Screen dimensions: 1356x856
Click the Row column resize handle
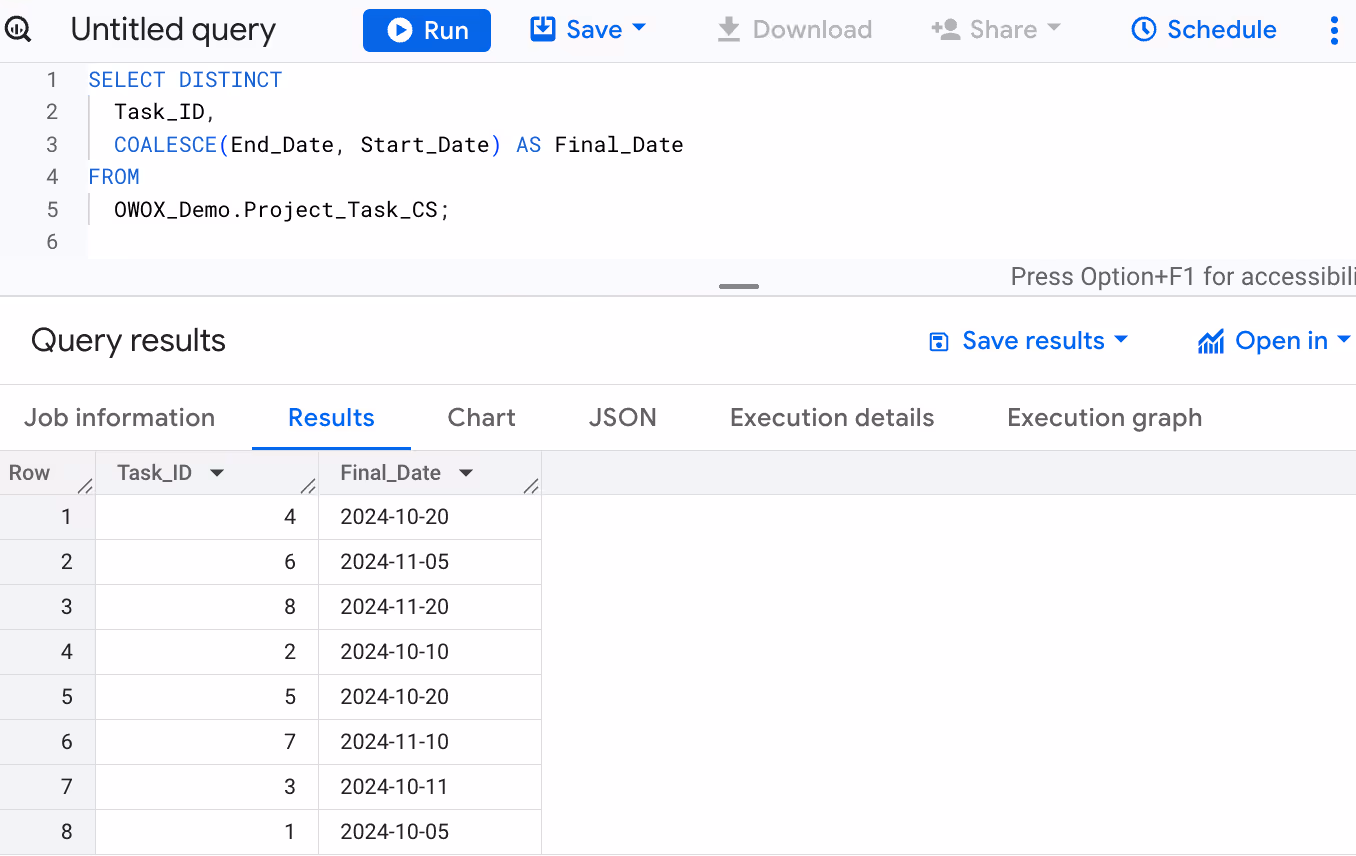coord(85,486)
